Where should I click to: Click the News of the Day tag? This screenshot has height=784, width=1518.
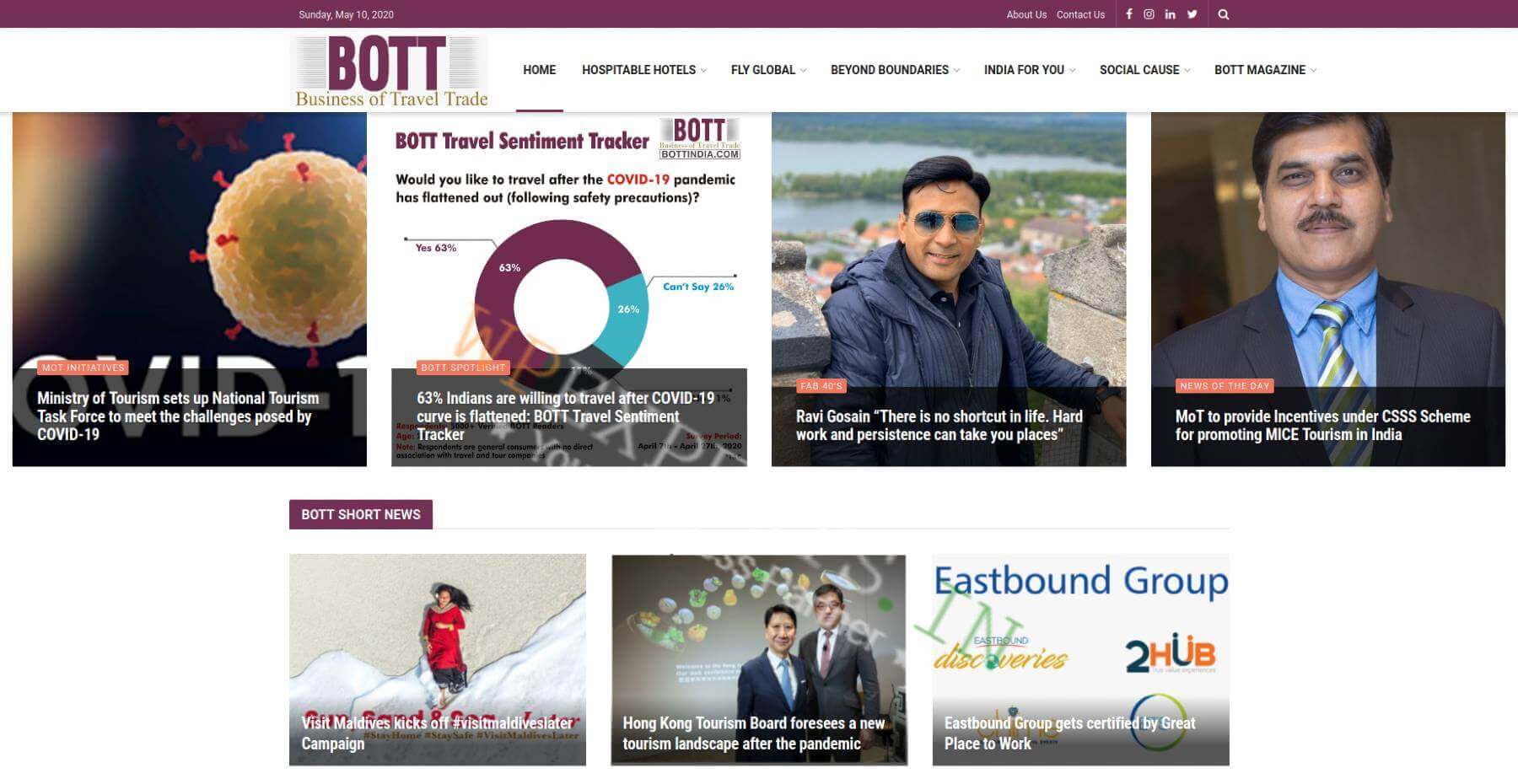[x=1225, y=386]
